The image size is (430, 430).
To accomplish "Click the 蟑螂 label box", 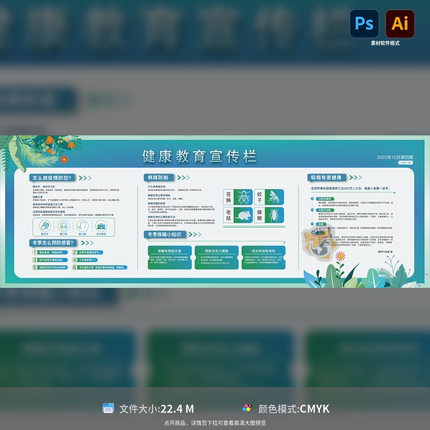I will pos(260,215).
